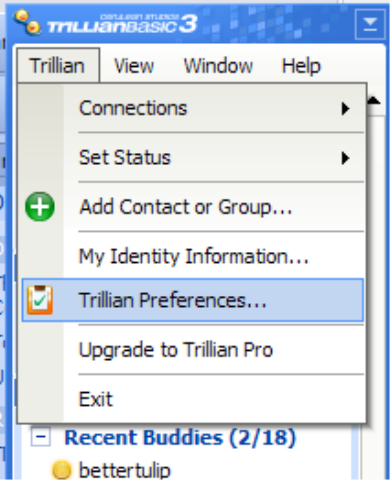Choose Add Contact or Group entry

pos(193,207)
